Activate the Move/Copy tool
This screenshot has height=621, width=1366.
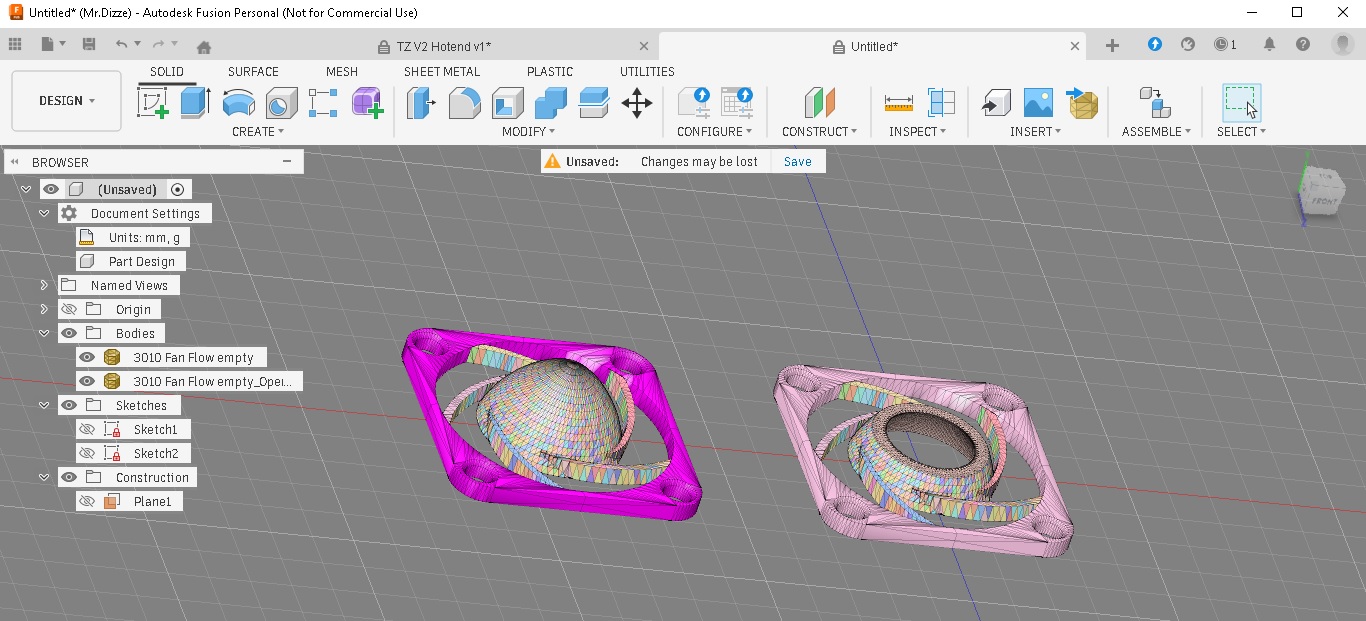[637, 102]
